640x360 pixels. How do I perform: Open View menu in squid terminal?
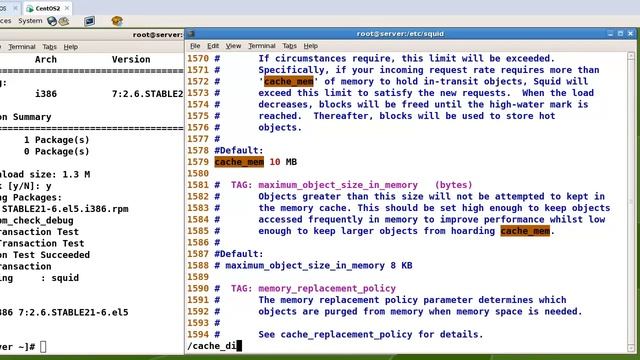tap(233, 46)
